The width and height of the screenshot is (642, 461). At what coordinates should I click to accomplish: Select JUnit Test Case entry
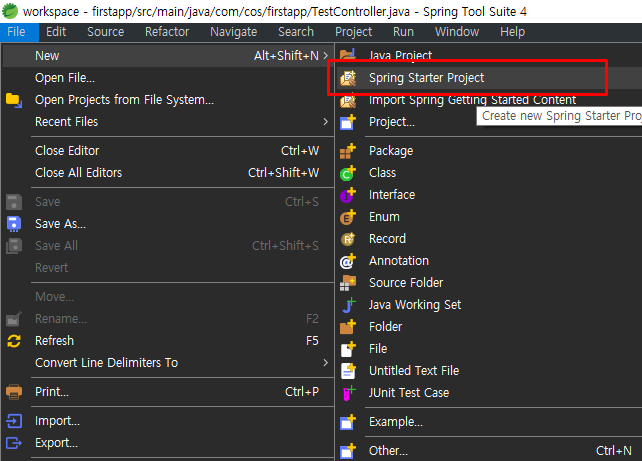[x=489, y=393]
